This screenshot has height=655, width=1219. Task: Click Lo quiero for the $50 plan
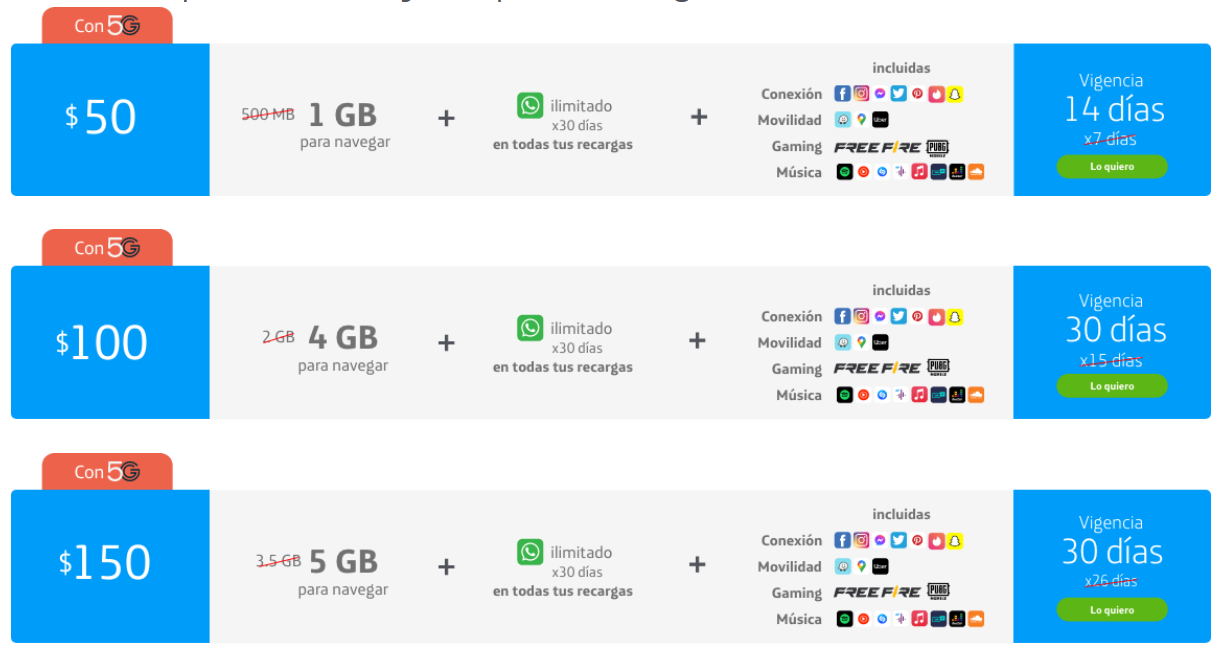[x=1112, y=166]
